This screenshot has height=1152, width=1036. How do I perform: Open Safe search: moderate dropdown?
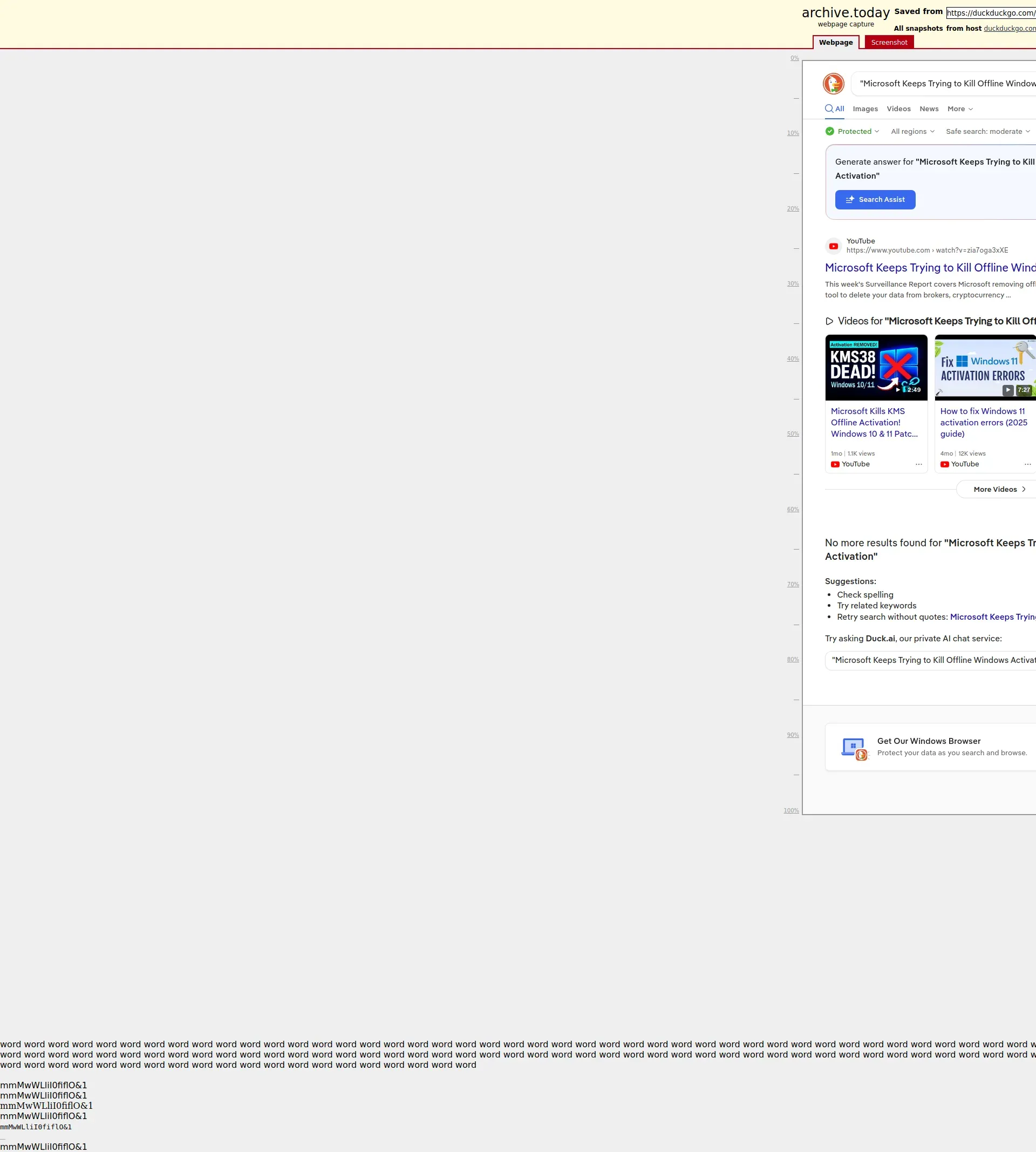pyautogui.click(x=987, y=132)
